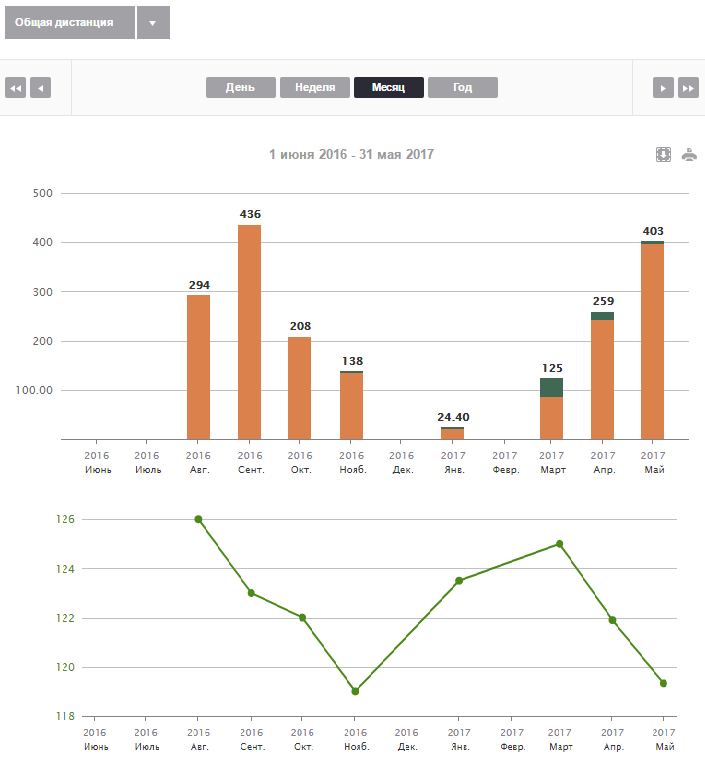Switch to День view
The width and height of the screenshot is (705, 767).
[x=241, y=88]
